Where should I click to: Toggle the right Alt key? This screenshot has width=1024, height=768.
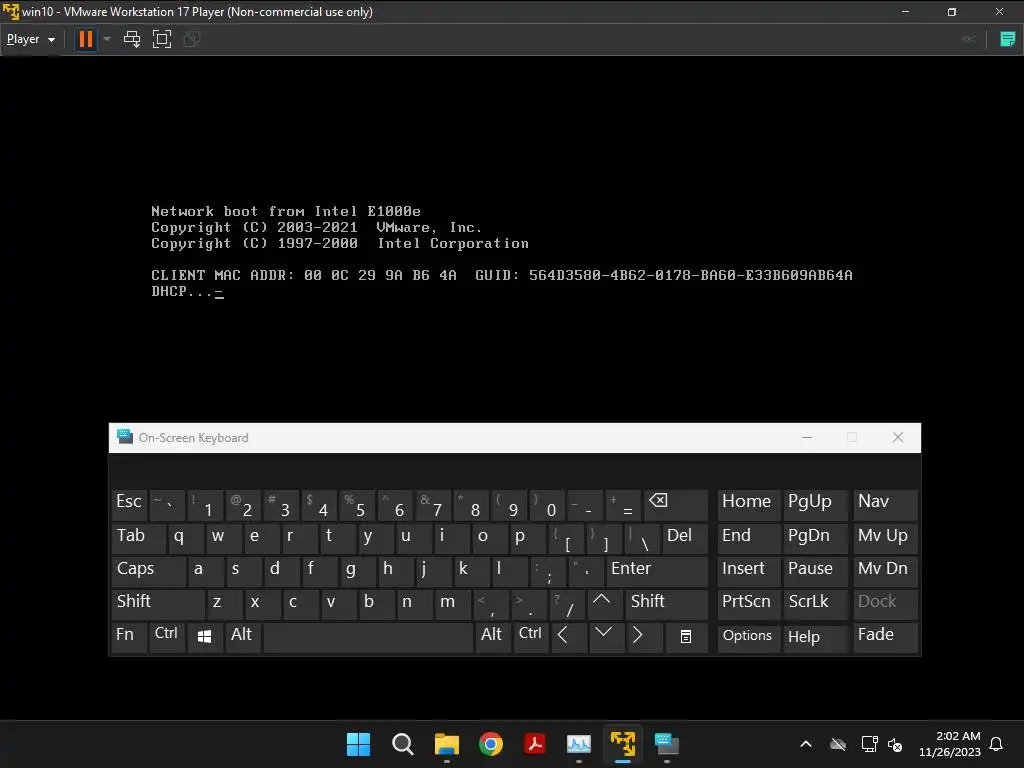(492, 637)
